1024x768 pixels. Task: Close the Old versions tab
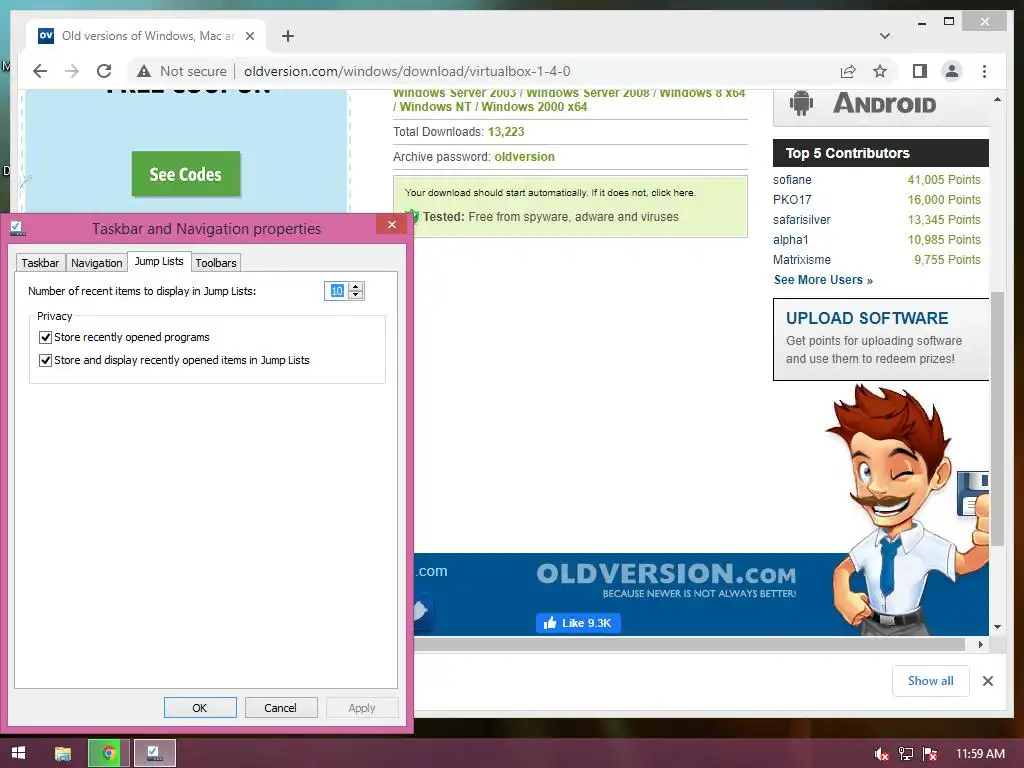(x=249, y=36)
